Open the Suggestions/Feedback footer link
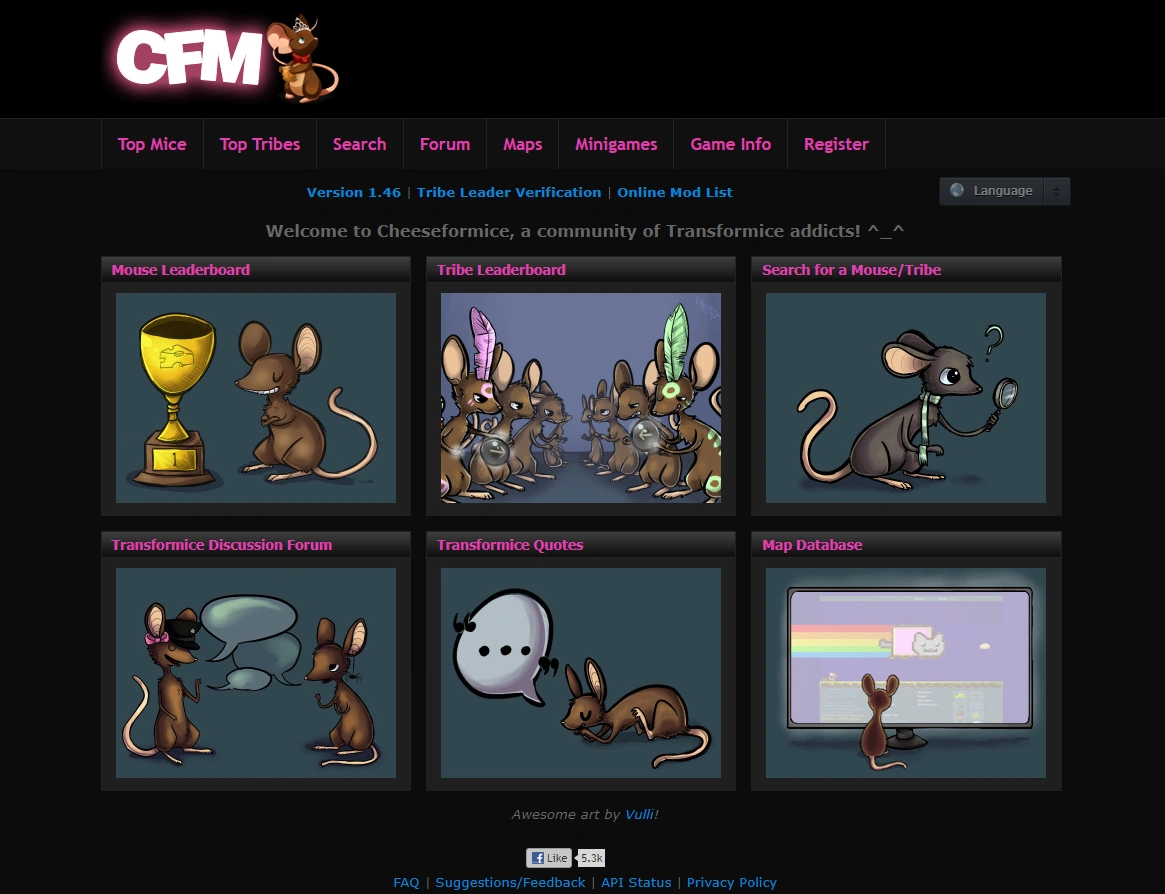Viewport: 1165px width, 894px height. pyautogui.click(x=510, y=882)
